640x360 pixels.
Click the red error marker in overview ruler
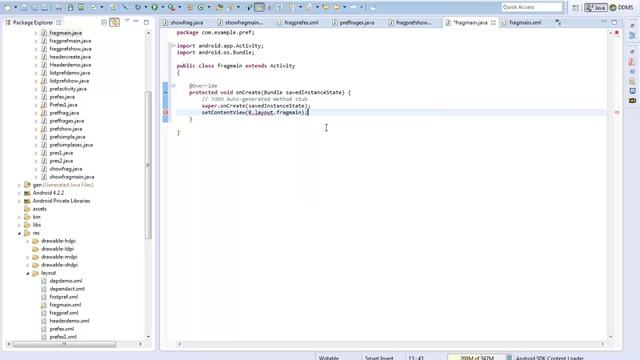(x=617, y=112)
